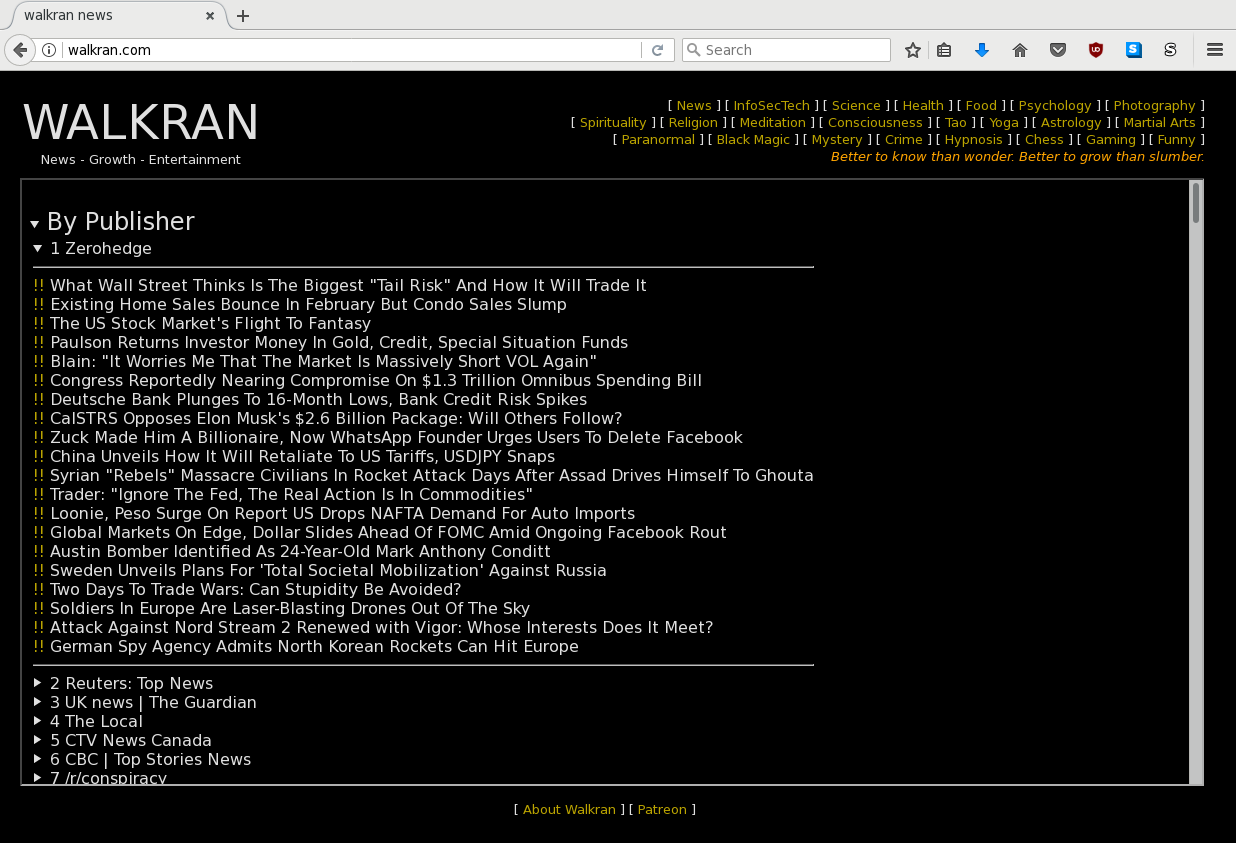The height and width of the screenshot is (843, 1236).
Task: Open 'Austin Bomber Identified As 24-Year-Old' headline
Action: [x=300, y=551]
